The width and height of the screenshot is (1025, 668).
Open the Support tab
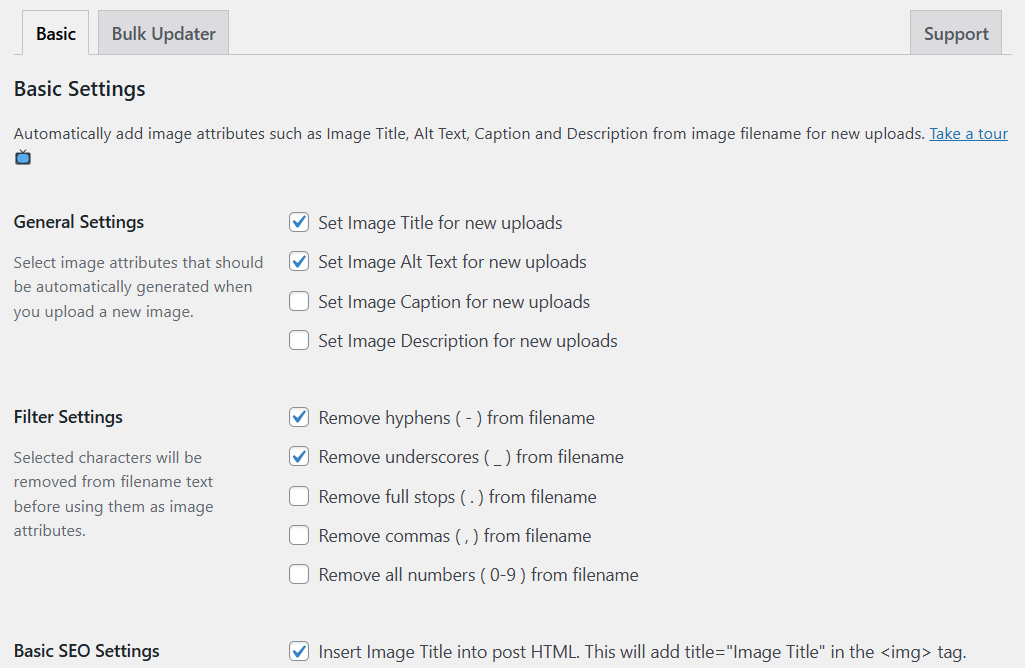pyautogui.click(x=955, y=33)
